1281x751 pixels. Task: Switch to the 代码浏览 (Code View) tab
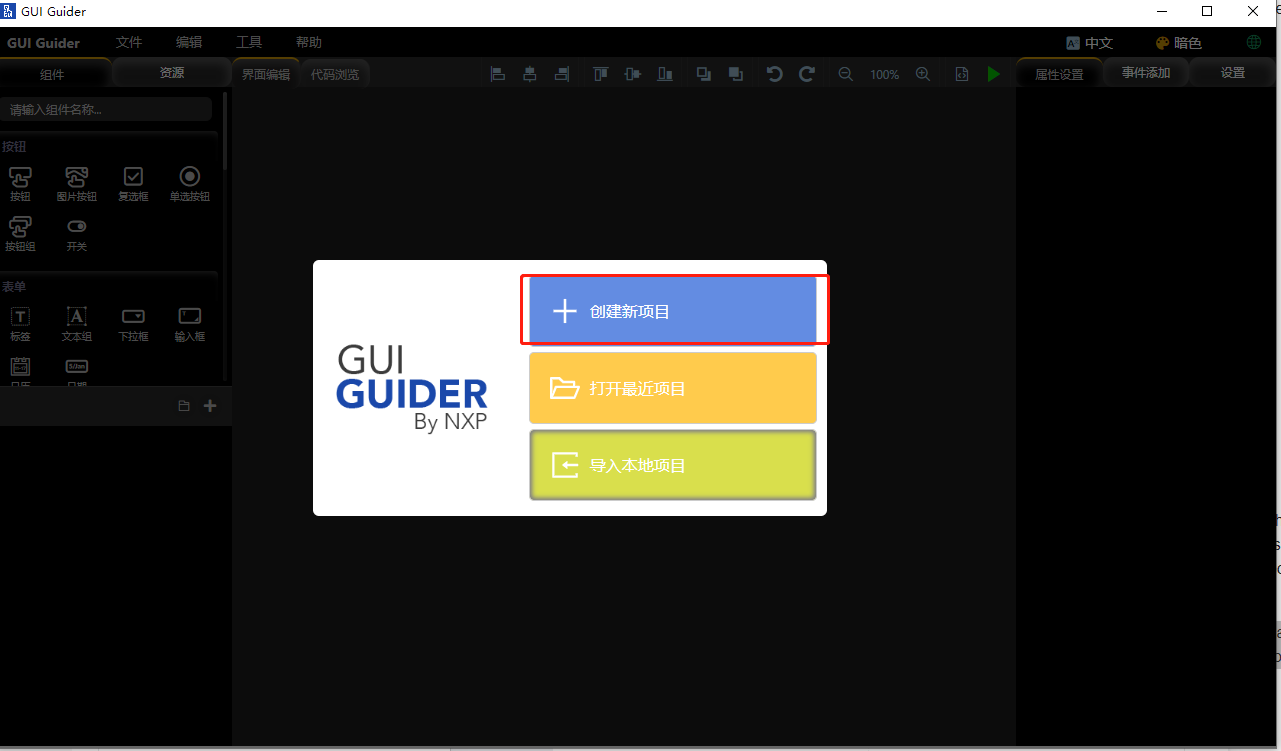point(335,72)
